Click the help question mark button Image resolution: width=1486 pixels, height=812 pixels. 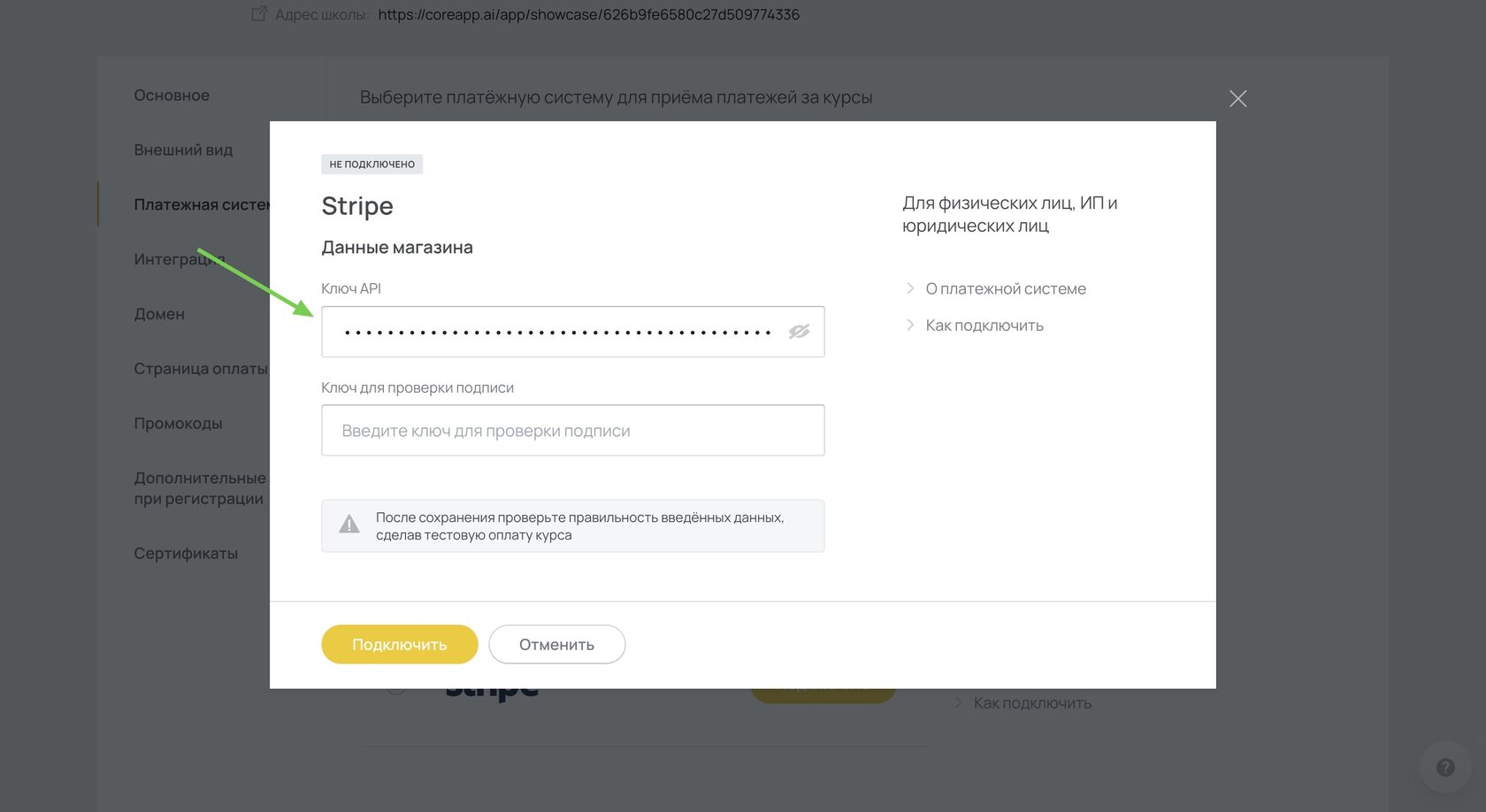click(1445, 767)
